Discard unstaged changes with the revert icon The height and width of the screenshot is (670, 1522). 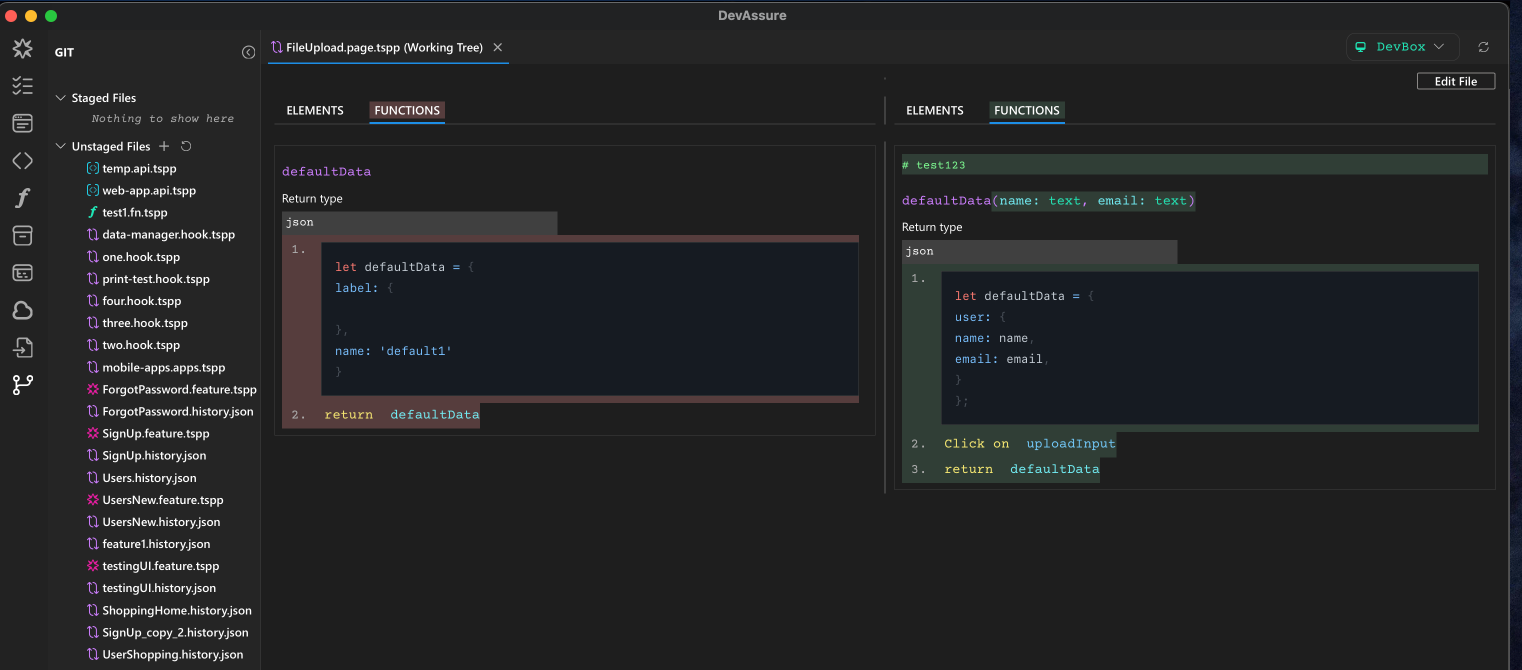click(186, 146)
